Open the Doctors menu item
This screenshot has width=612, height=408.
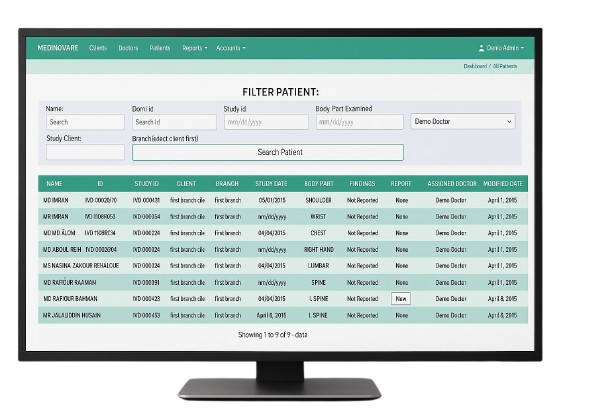[x=128, y=48]
